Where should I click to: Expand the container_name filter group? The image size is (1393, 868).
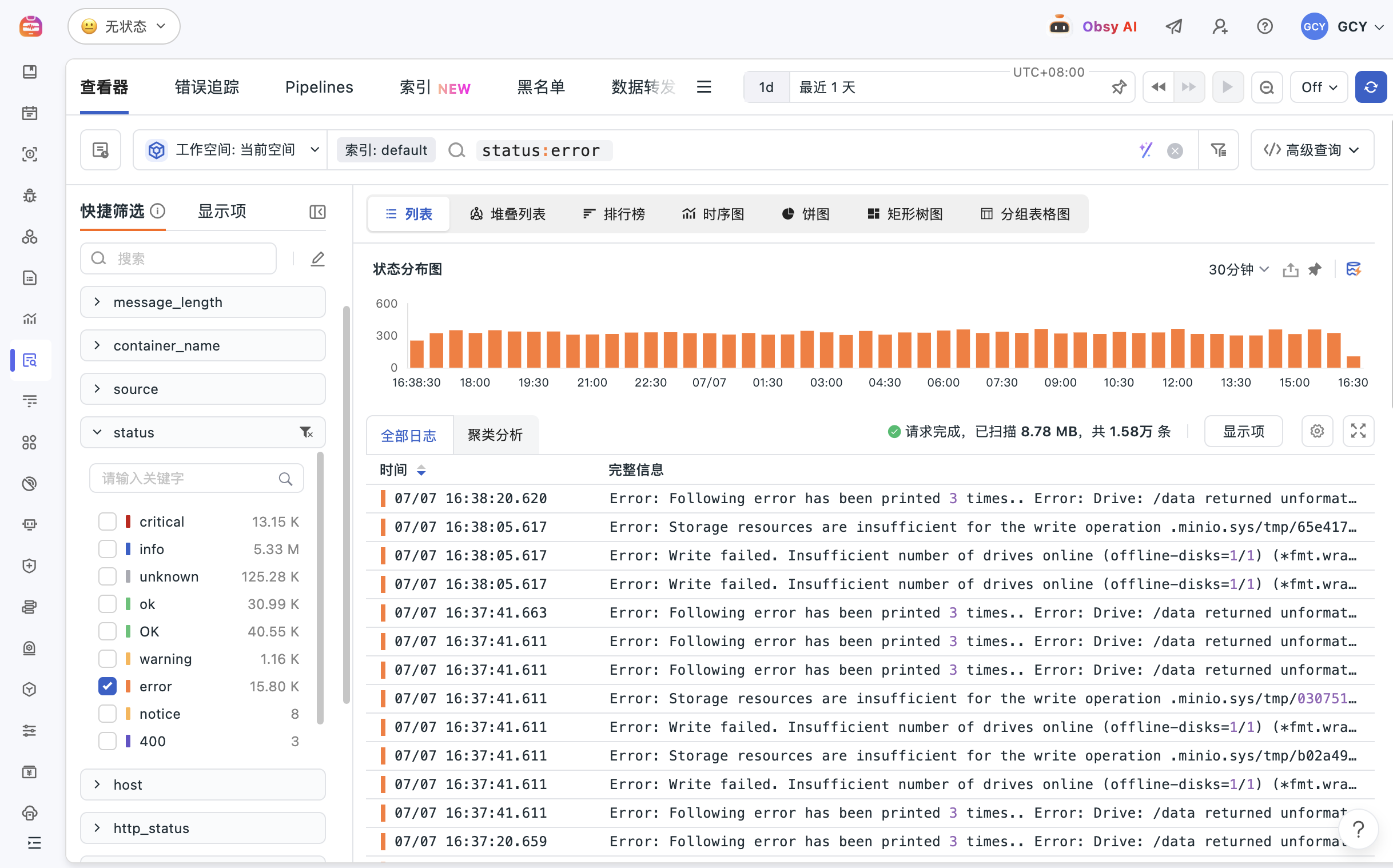(202, 345)
